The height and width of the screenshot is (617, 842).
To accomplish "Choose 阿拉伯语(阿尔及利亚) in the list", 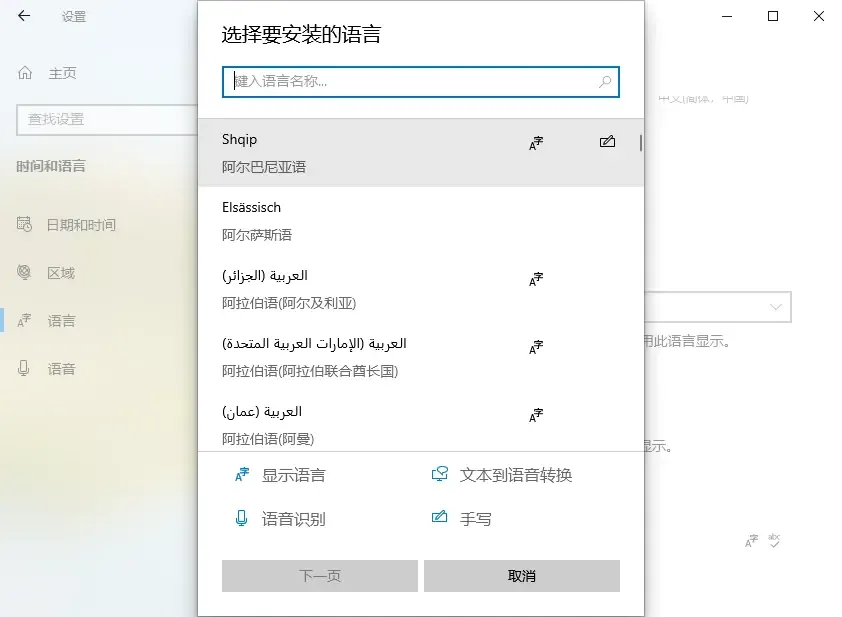I will 420,289.
